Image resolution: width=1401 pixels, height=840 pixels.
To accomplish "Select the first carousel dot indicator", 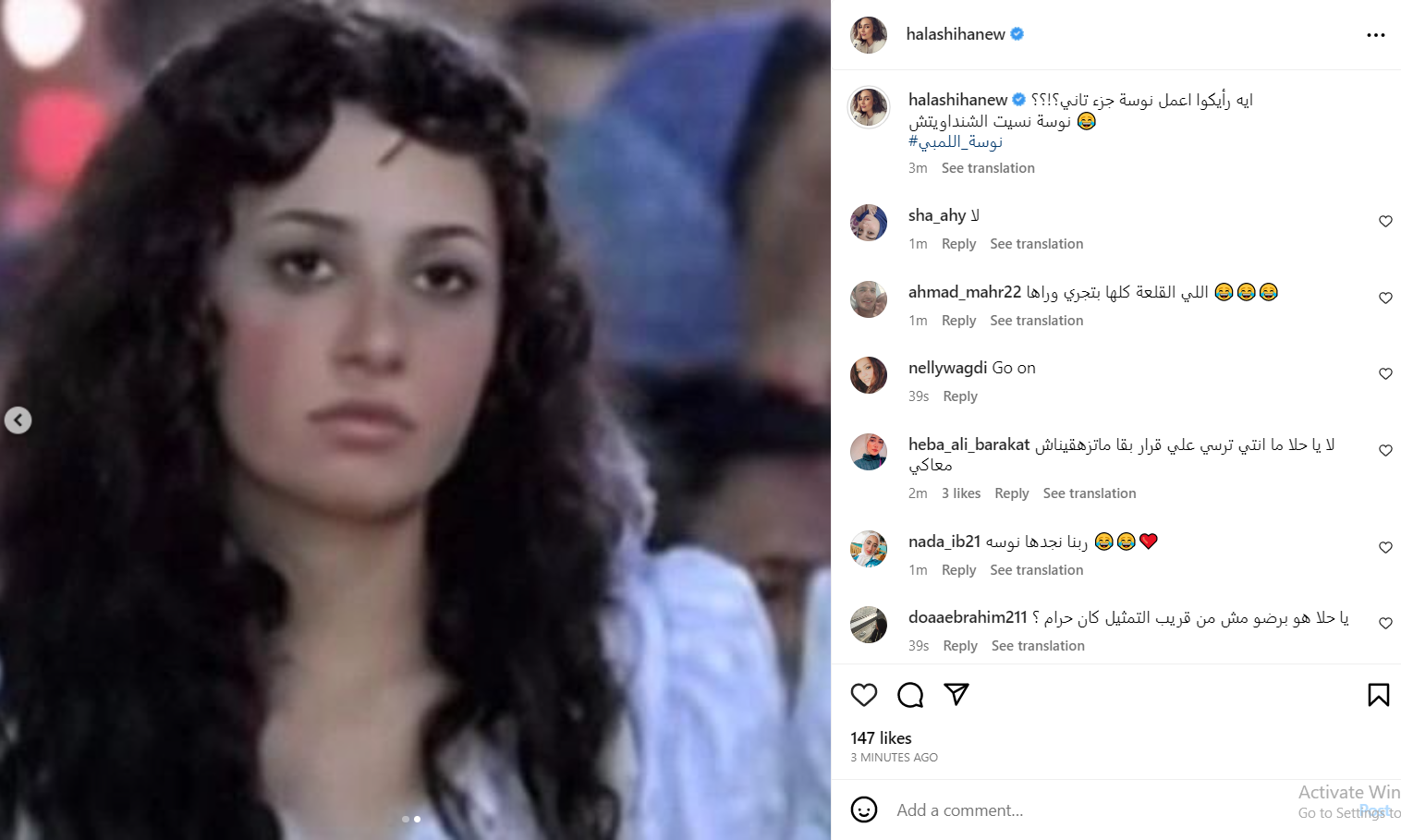I will [x=406, y=819].
